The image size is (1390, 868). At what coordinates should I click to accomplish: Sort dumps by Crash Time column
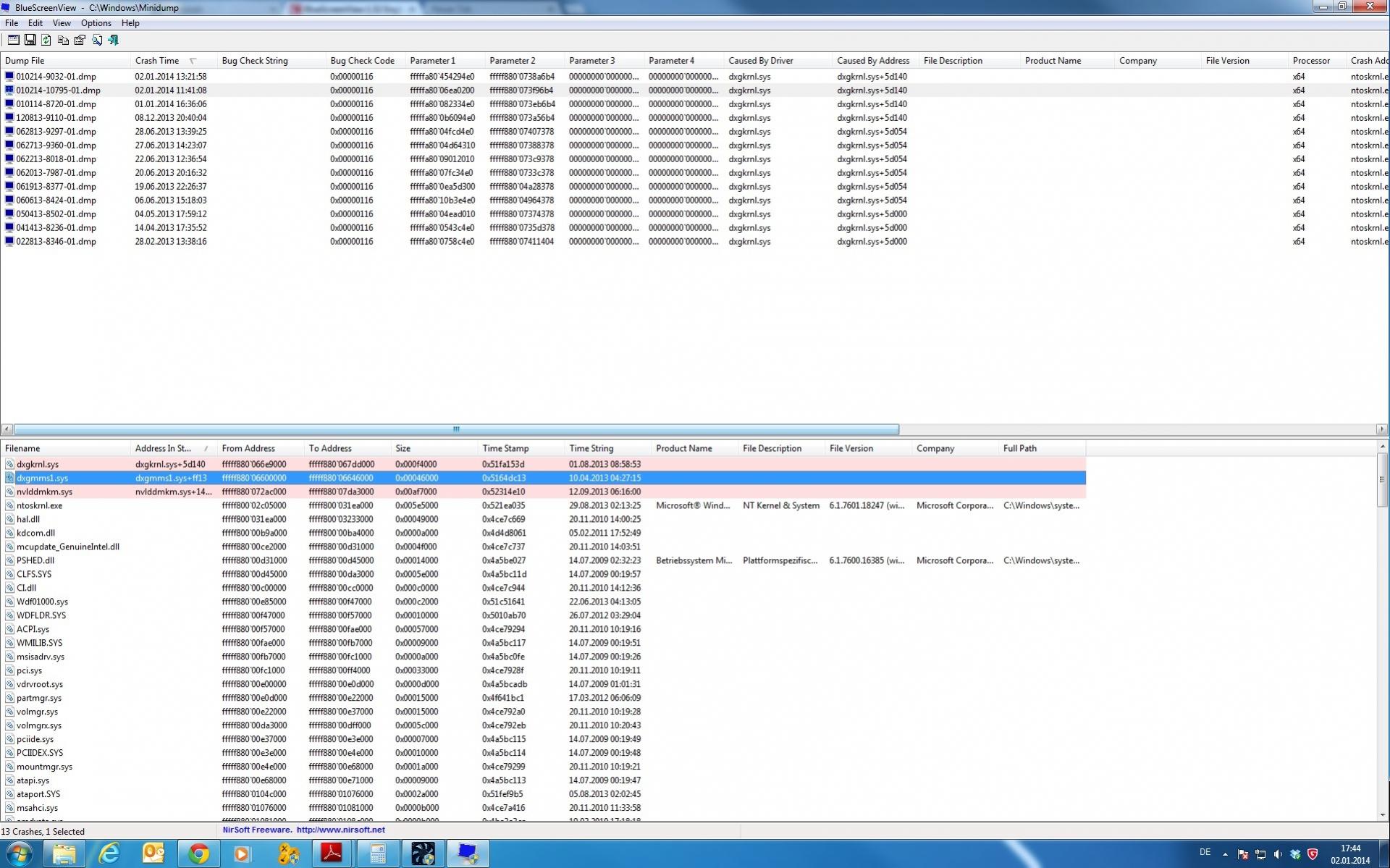tap(157, 61)
